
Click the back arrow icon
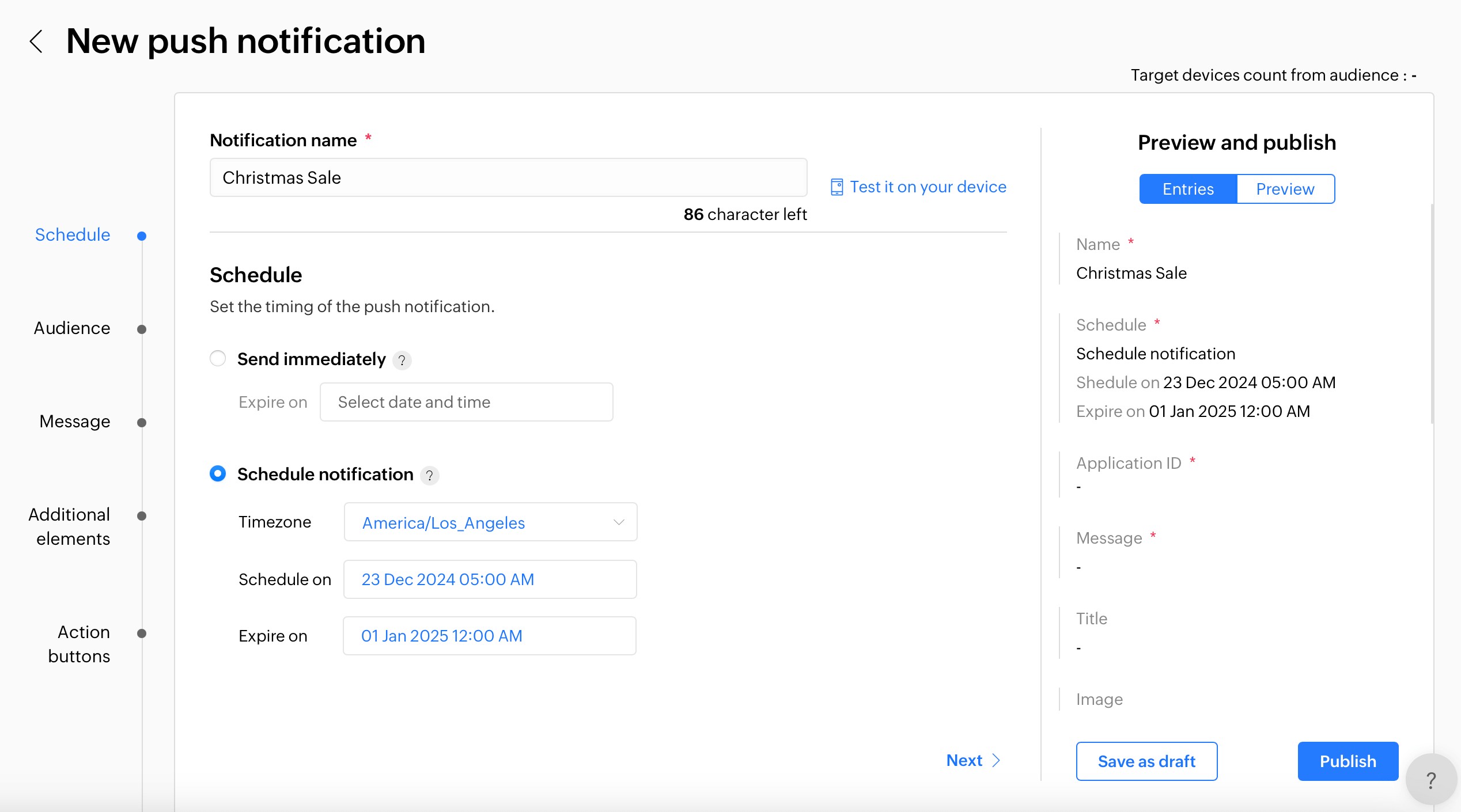36,41
